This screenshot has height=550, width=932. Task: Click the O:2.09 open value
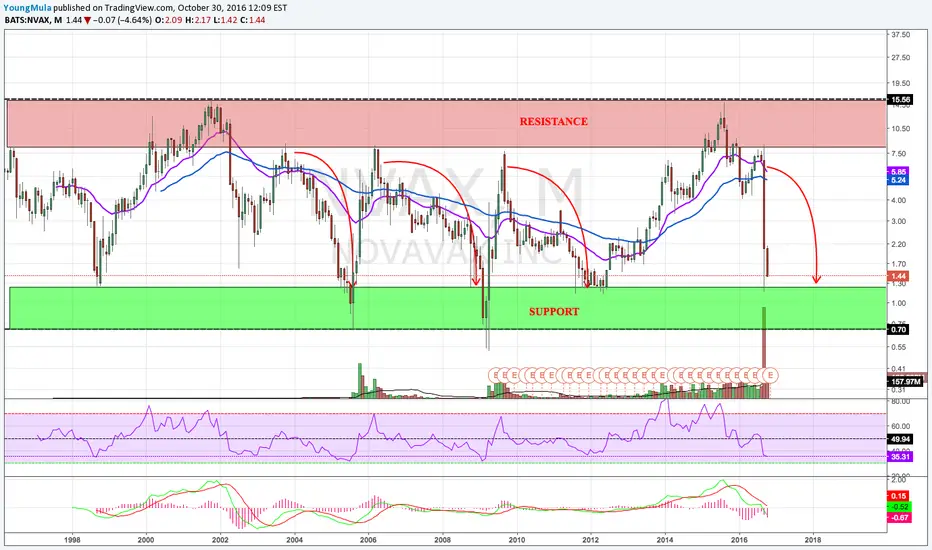pos(168,20)
